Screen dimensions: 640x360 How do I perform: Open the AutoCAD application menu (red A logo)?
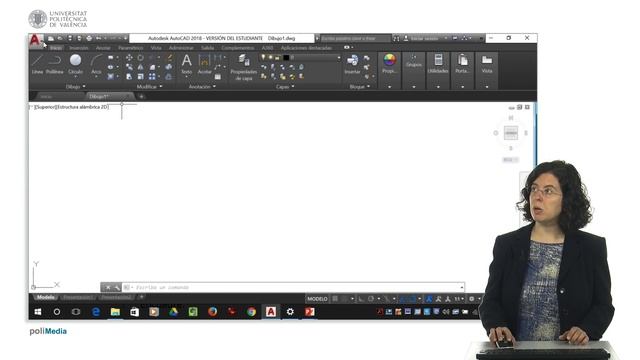35,40
